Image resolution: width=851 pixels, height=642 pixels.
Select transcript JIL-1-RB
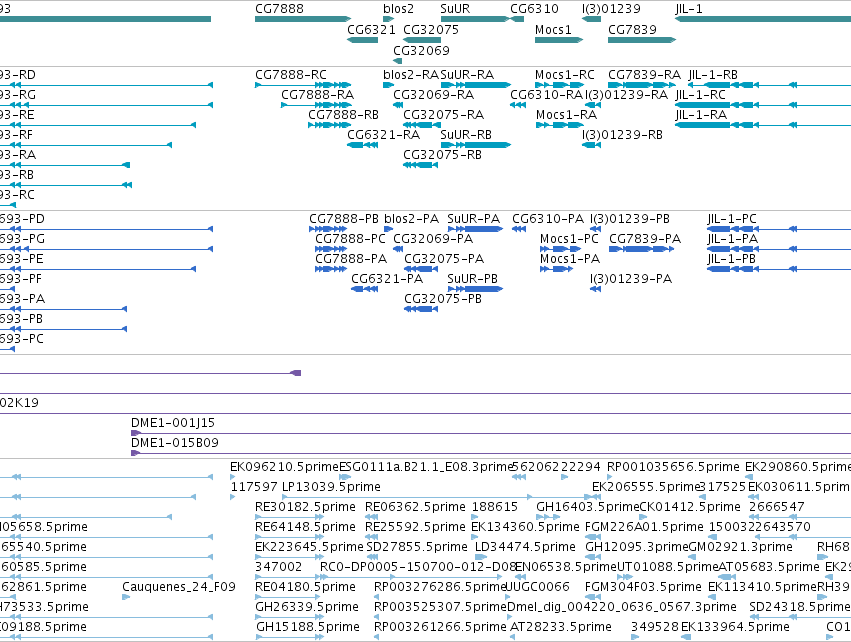(x=713, y=74)
